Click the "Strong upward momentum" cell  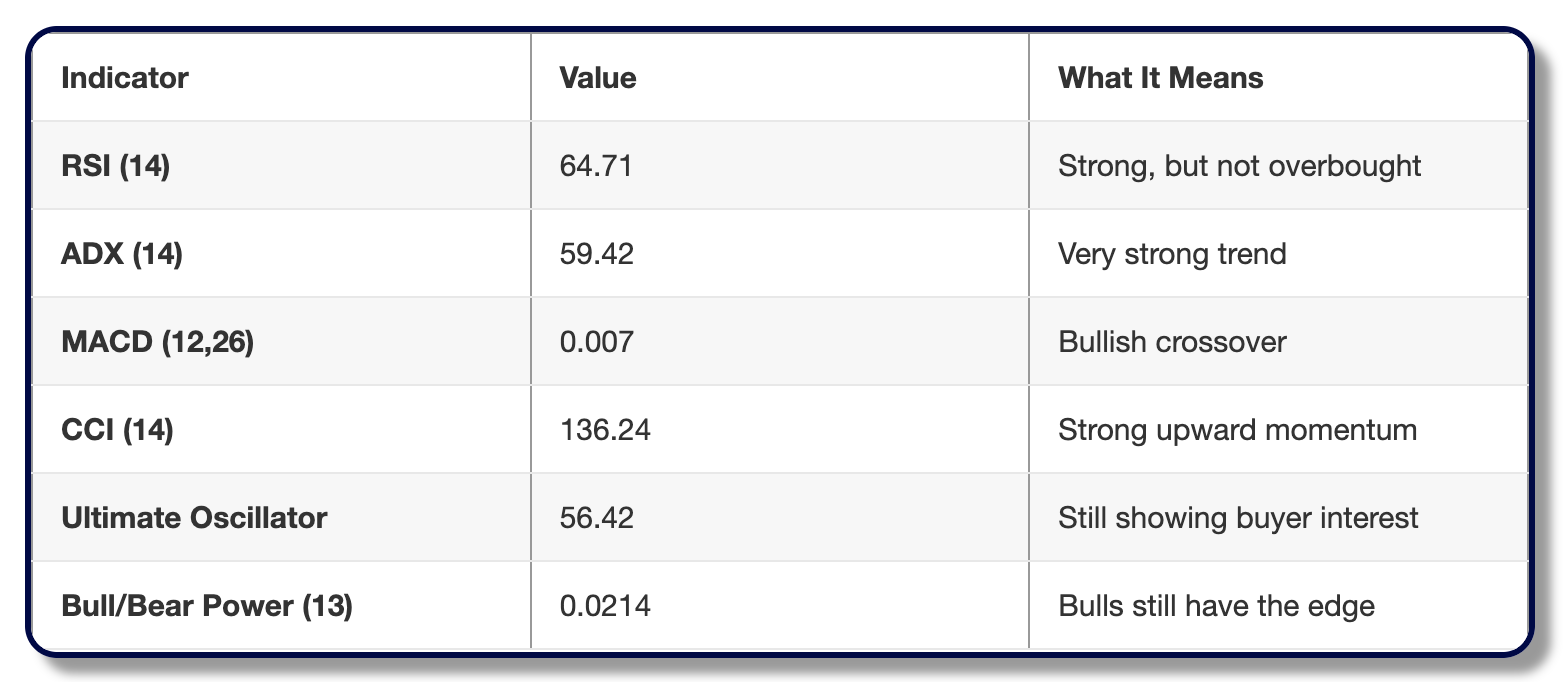click(1237, 430)
